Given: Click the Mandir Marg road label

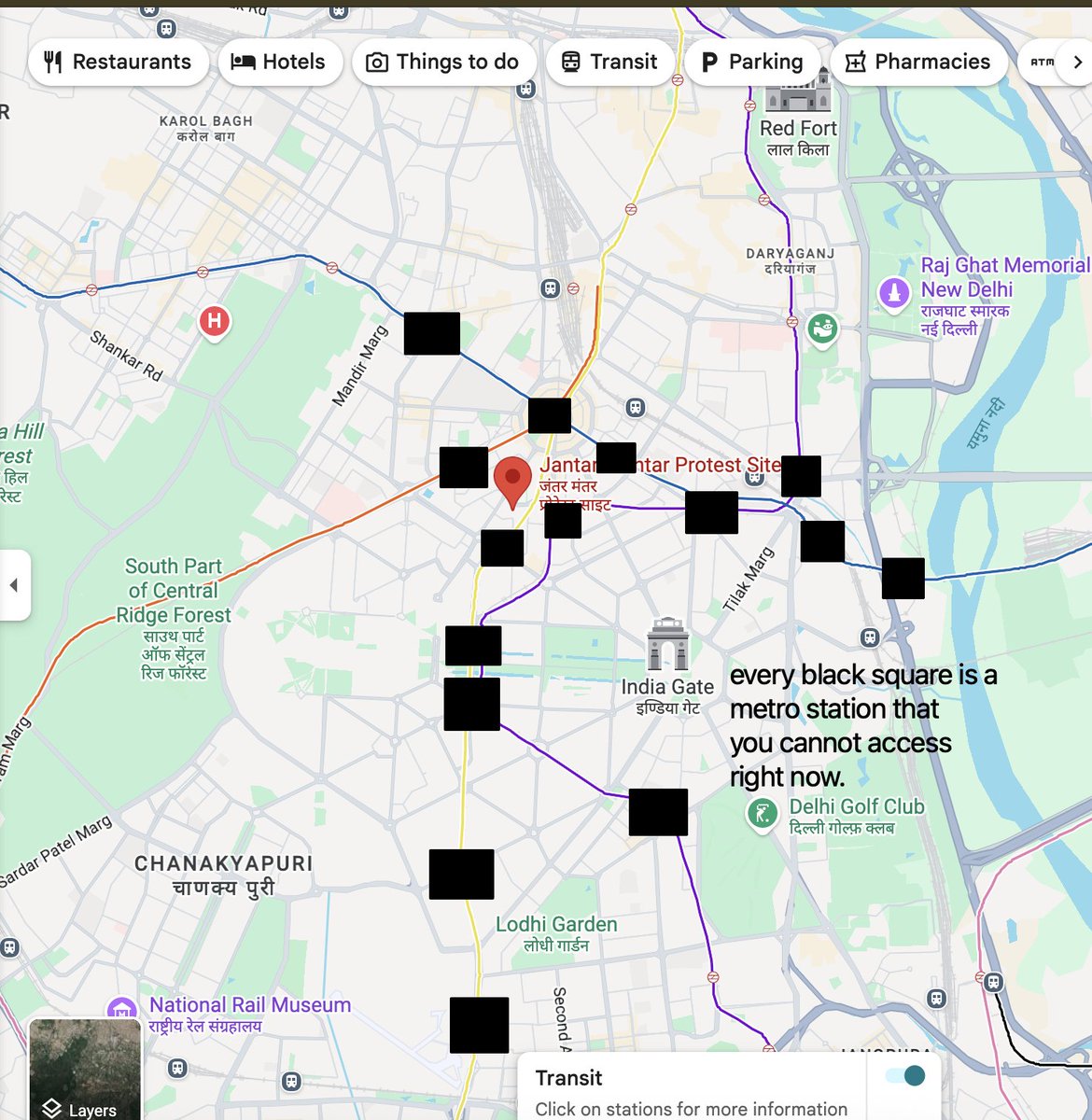Looking at the screenshot, I should [359, 366].
